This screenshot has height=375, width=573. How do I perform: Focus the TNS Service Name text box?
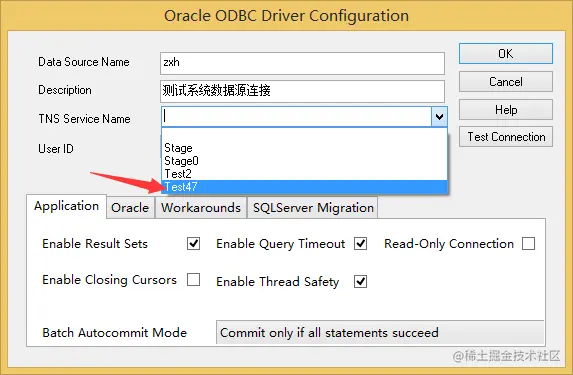pos(296,117)
